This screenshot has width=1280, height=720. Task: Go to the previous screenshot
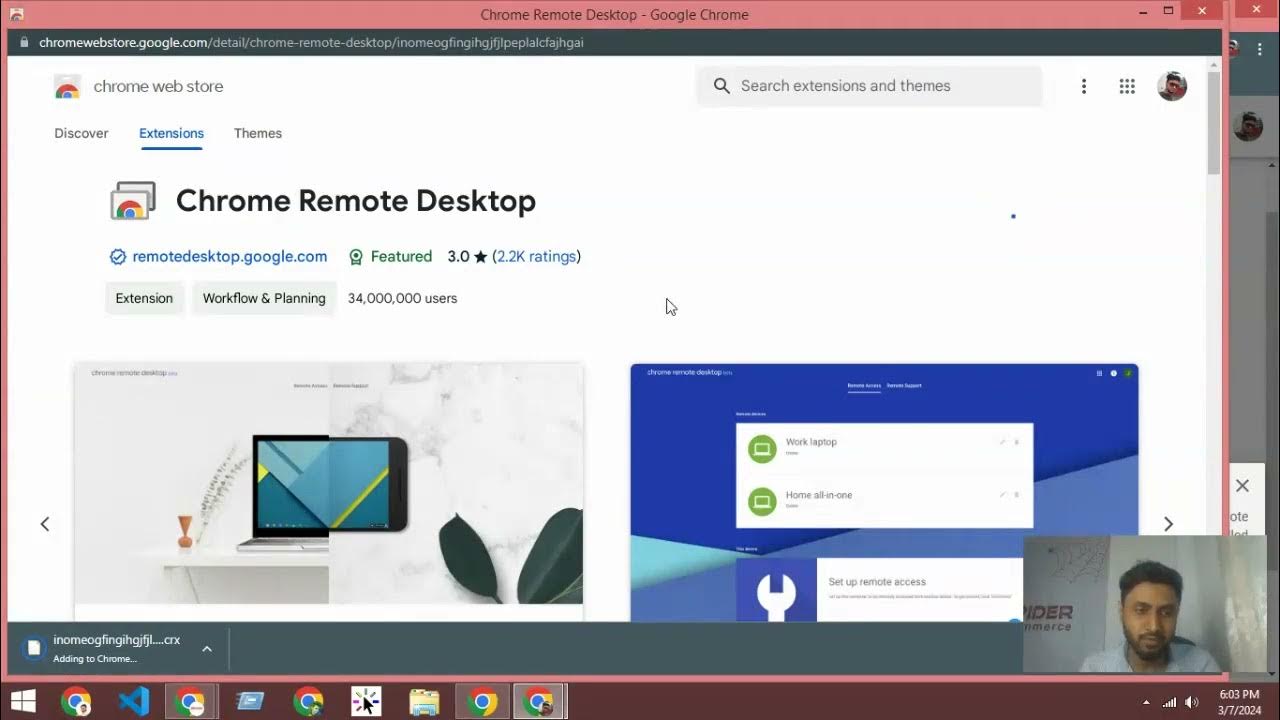45,524
